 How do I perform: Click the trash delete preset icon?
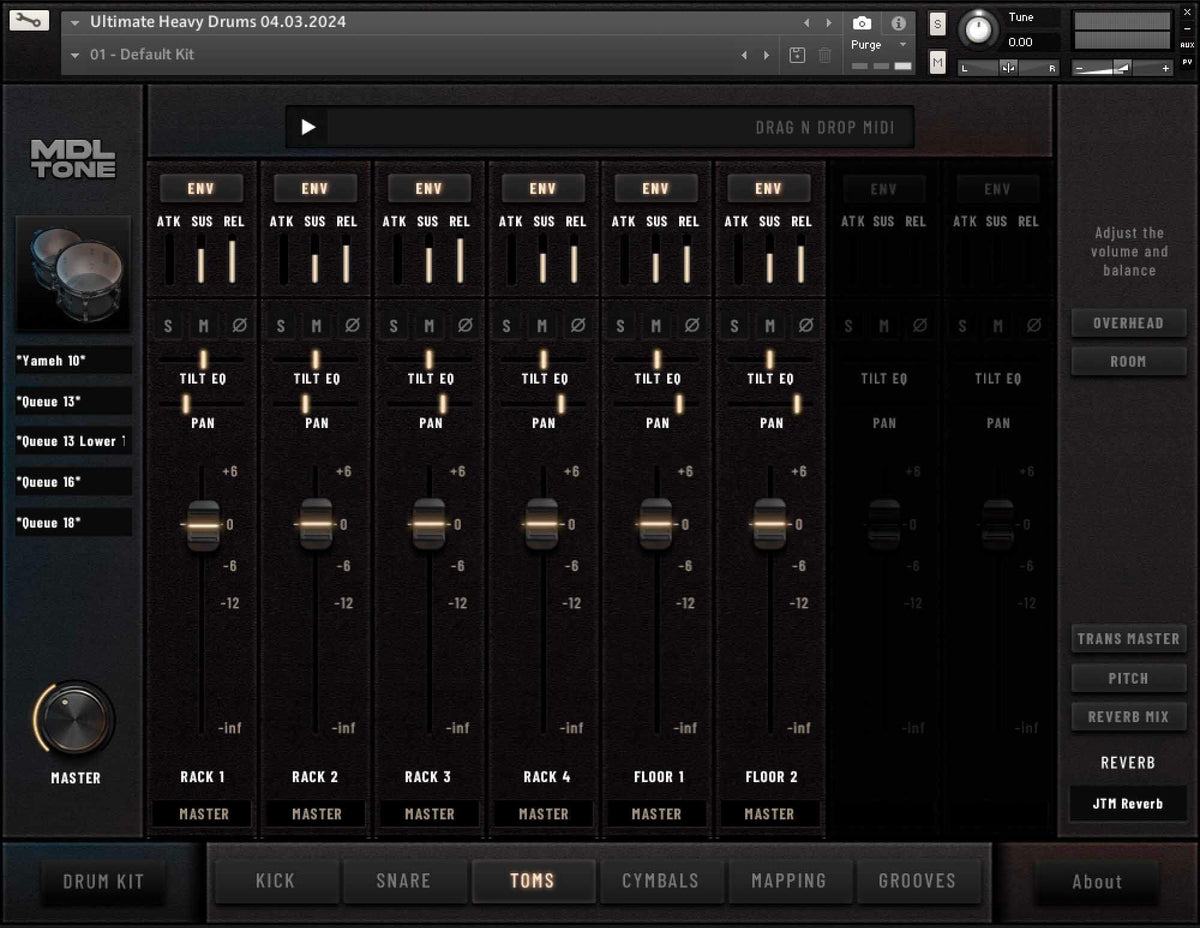[x=825, y=55]
